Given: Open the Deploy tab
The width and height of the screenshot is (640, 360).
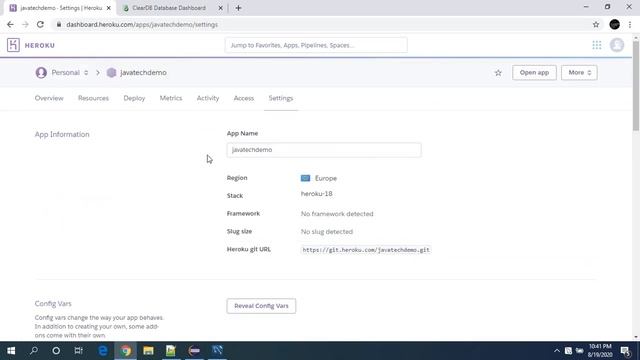Looking at the screenshot, I should [134, 98].
